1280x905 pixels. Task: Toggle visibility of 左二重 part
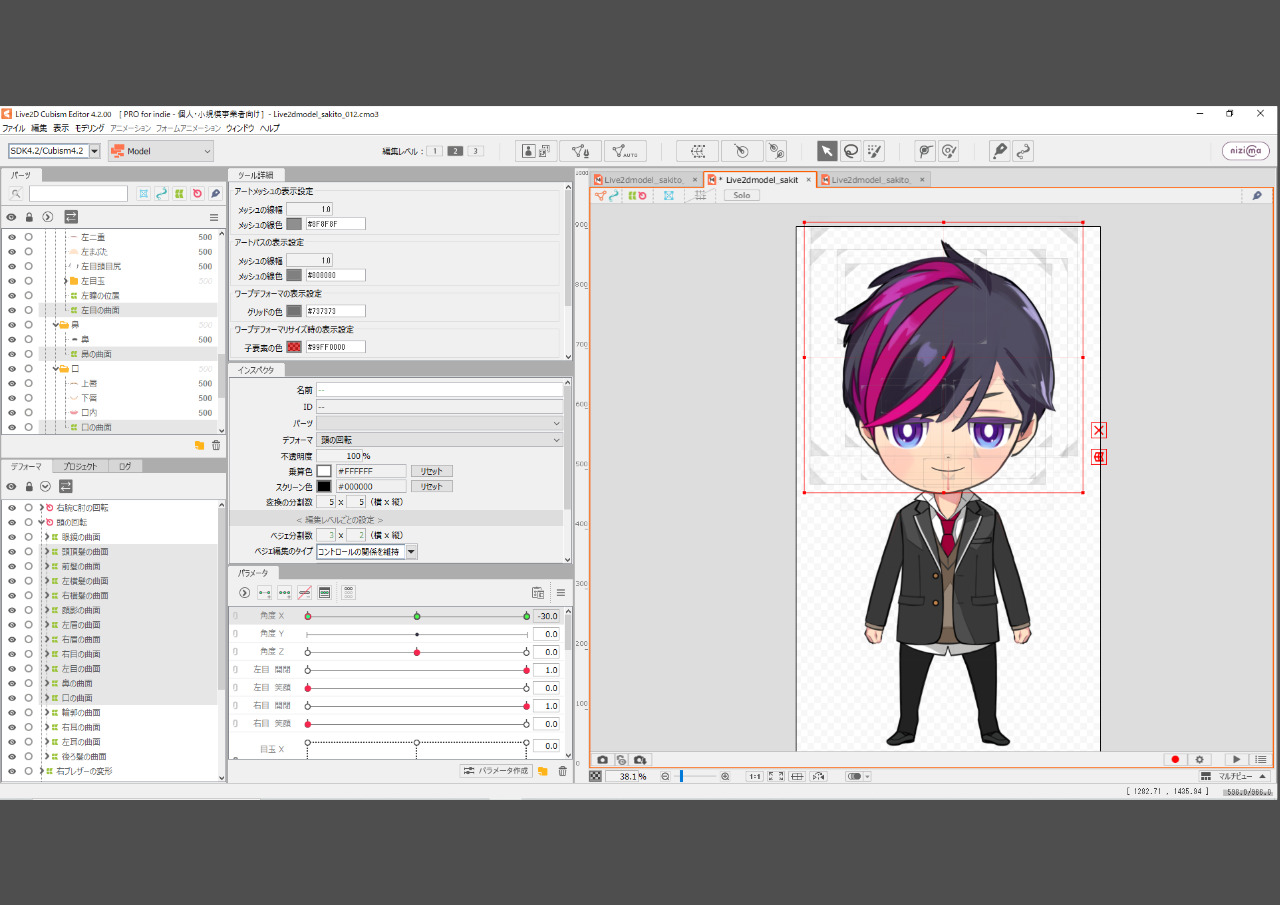[x=12, y=237]
